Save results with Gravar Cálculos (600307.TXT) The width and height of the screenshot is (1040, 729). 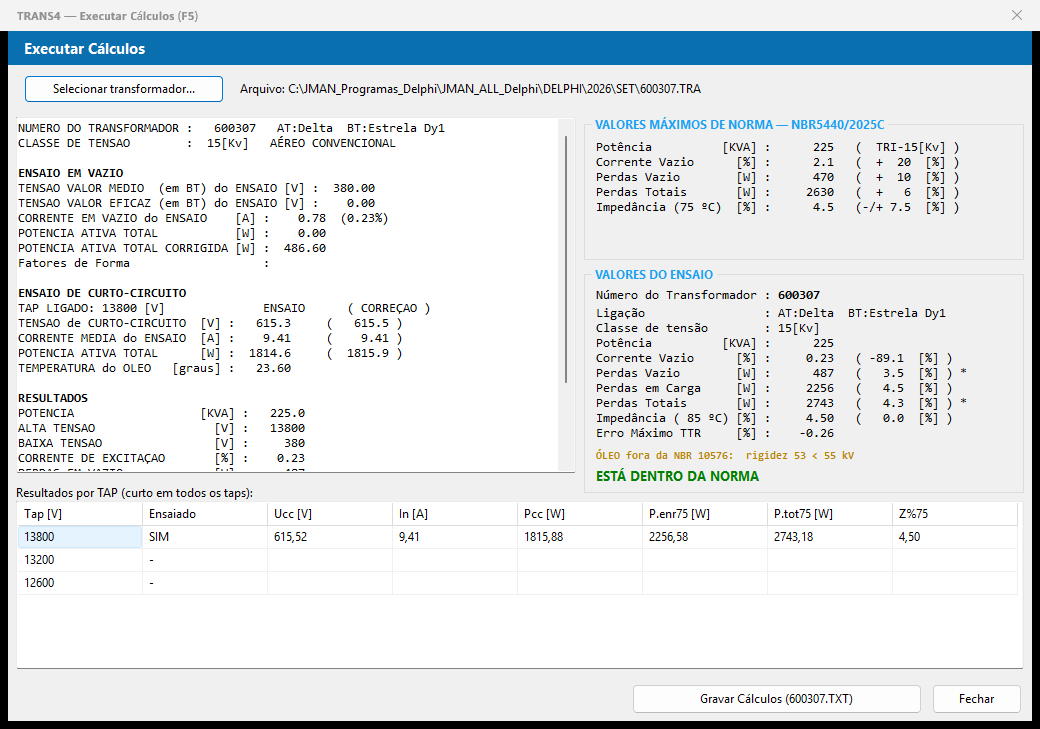[777, 699]
